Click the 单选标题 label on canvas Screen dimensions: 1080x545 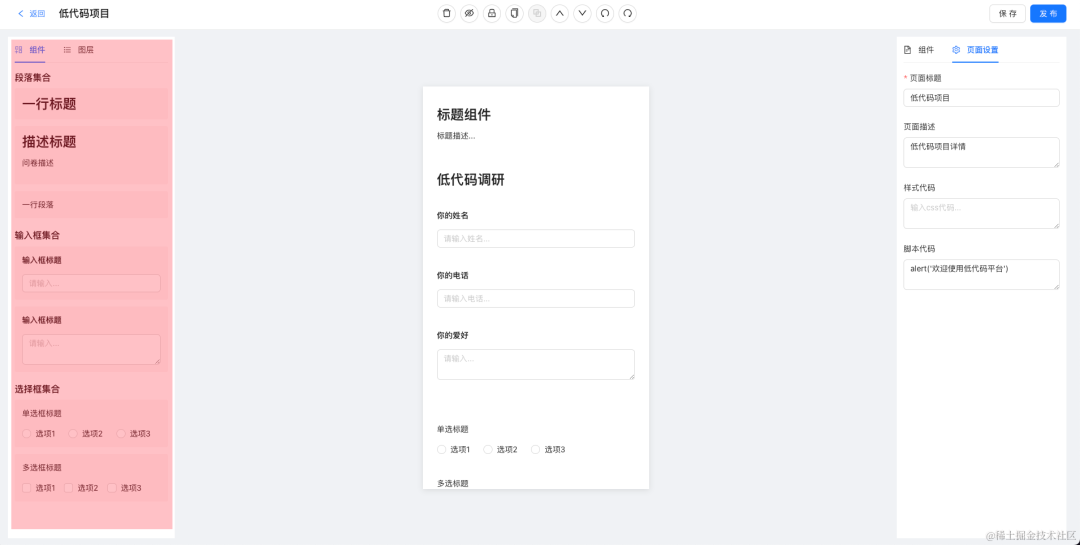(453, 429)
